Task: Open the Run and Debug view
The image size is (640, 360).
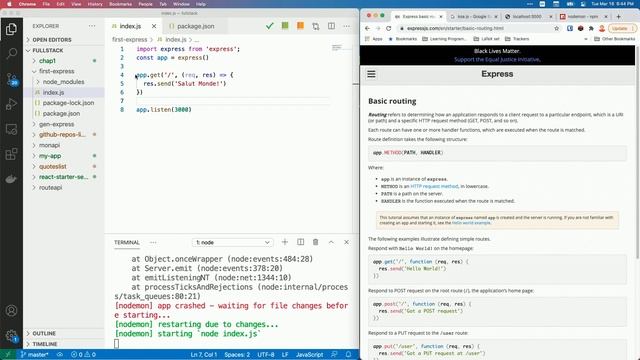Action: pyautogui.click(x=11, y=104)
